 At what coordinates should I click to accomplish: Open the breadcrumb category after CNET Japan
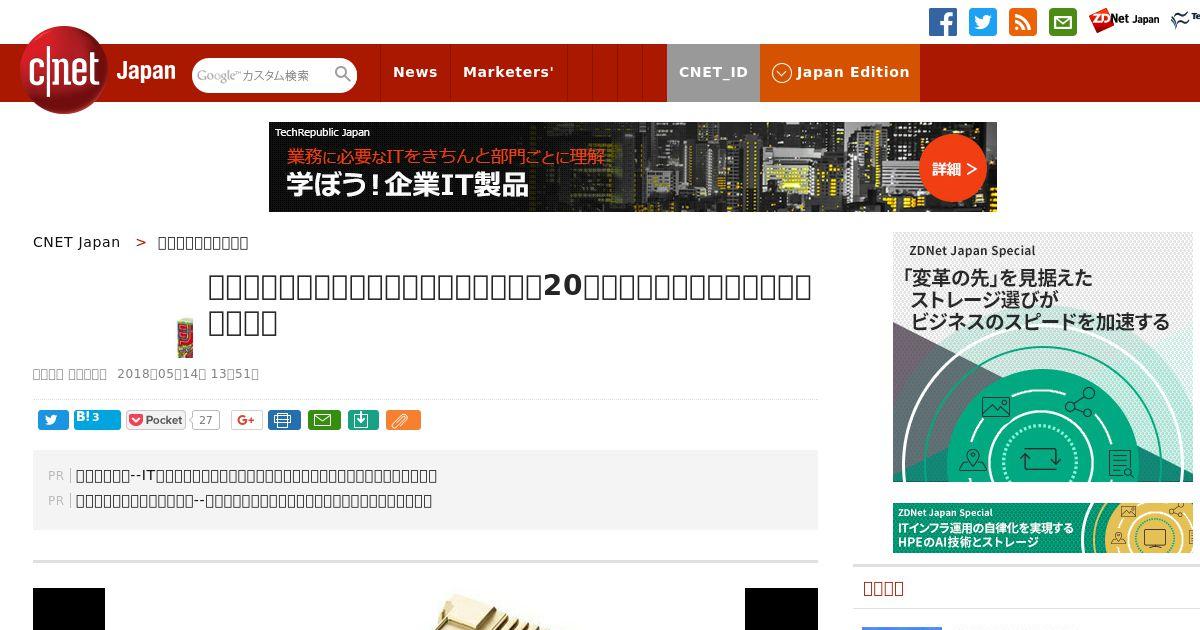pyautogui.click(x=203, y=243)
